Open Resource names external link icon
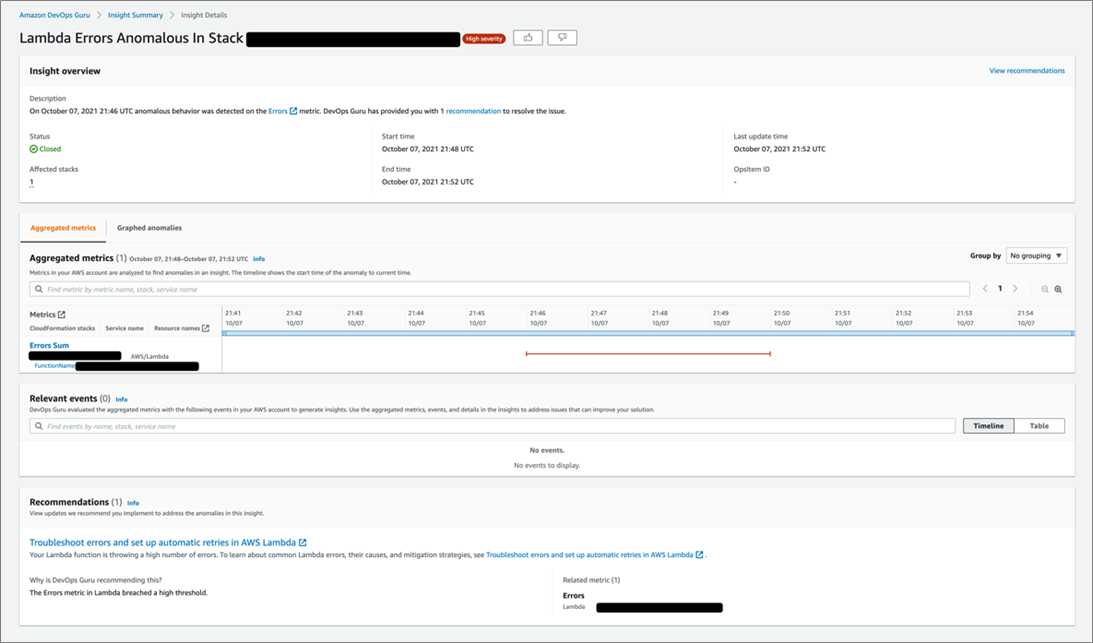The width and height of the screenshot is (1093, 643). pos(205,328)
